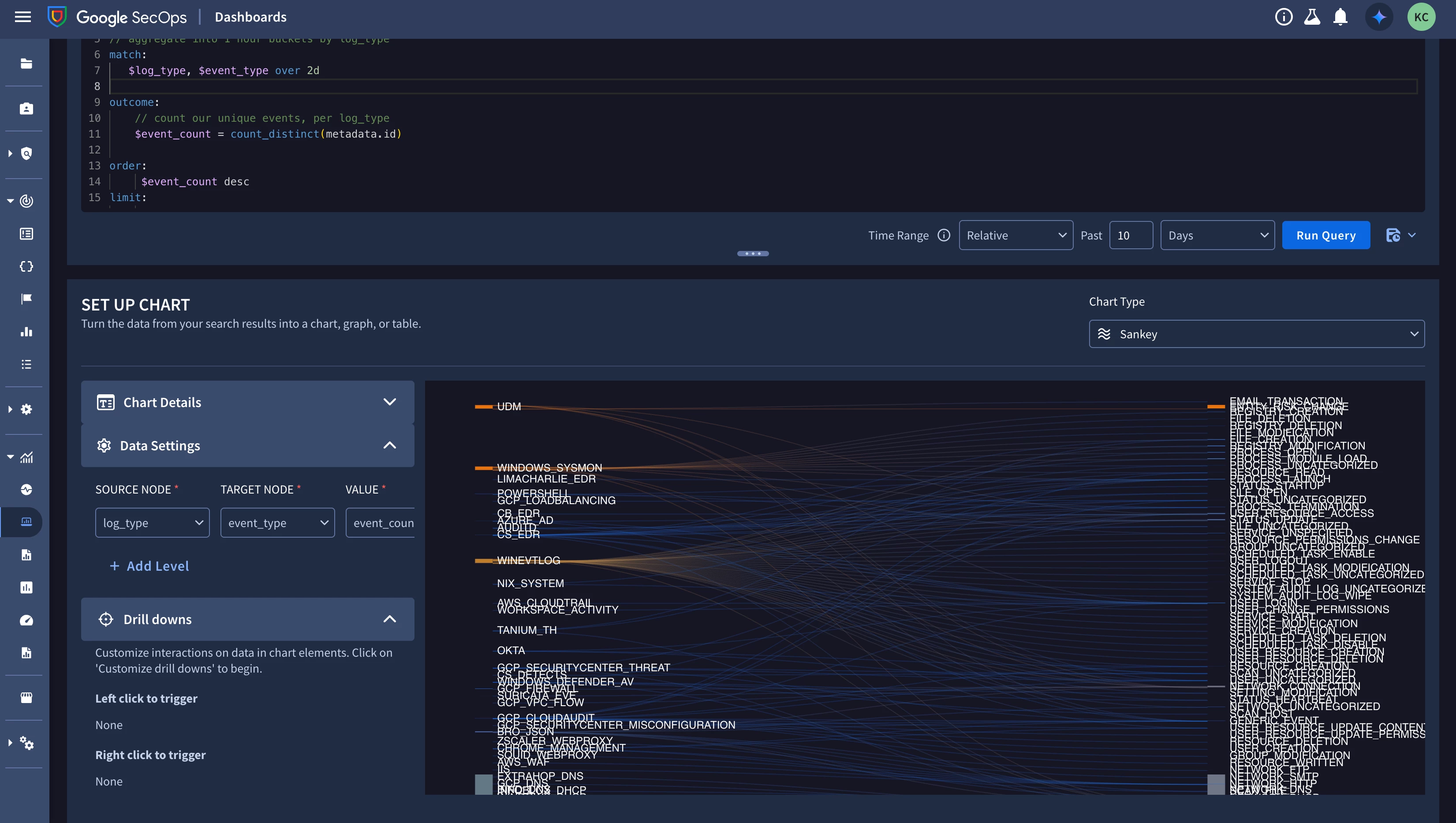Expand the shield search sidebar section arrow
Image resolution: width=1456 pixels, height=823 pixels.
click(x=10, y=154)
